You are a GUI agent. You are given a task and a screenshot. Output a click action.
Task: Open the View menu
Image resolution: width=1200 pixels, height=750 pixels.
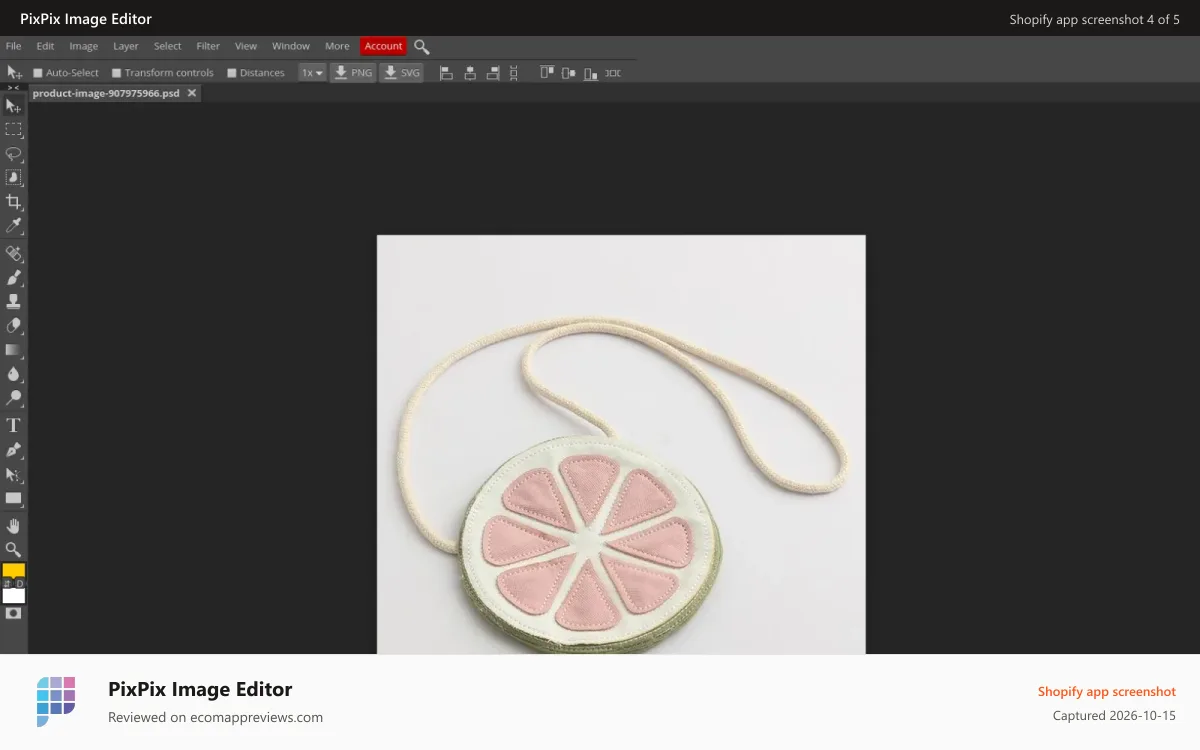[246, 46]
